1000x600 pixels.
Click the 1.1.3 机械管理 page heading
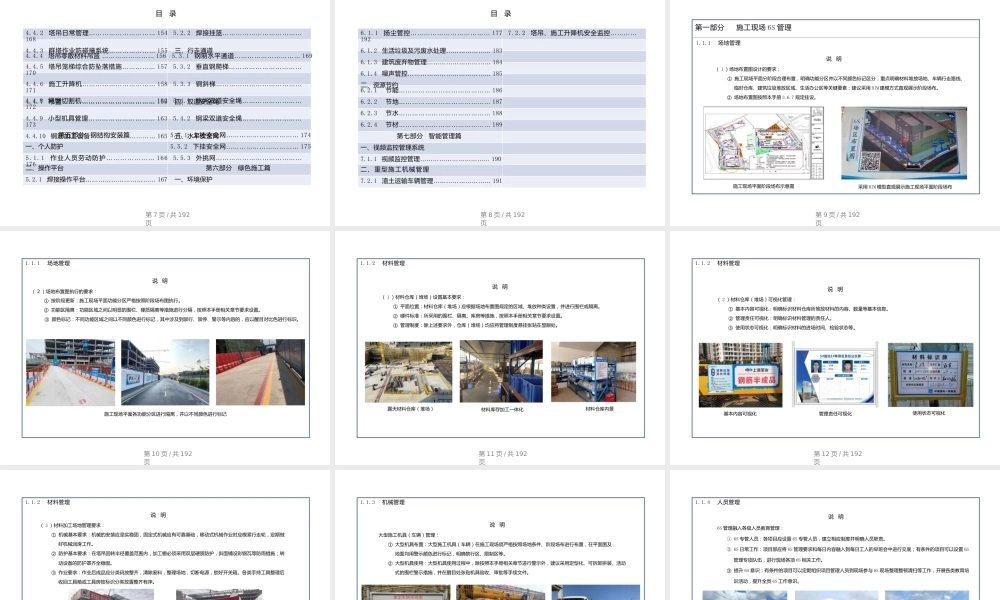[x=383, y=502]
